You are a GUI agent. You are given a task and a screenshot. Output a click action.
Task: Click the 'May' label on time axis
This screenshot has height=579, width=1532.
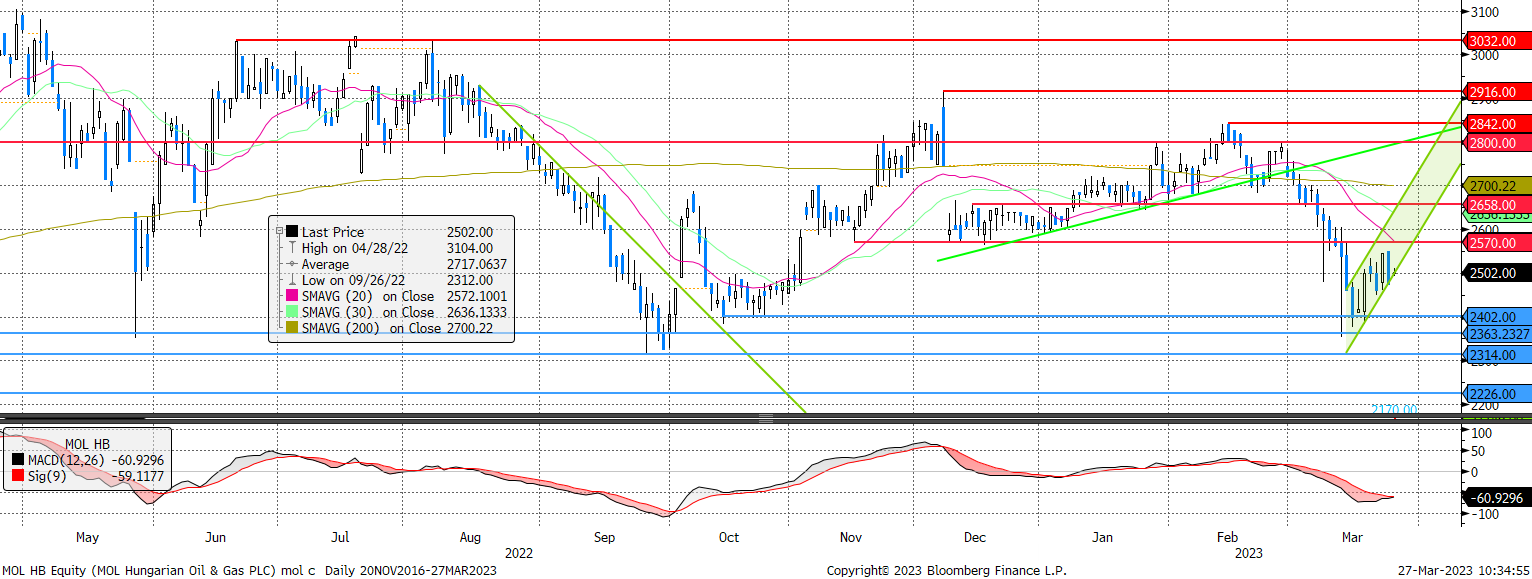(x=88, y=537)
